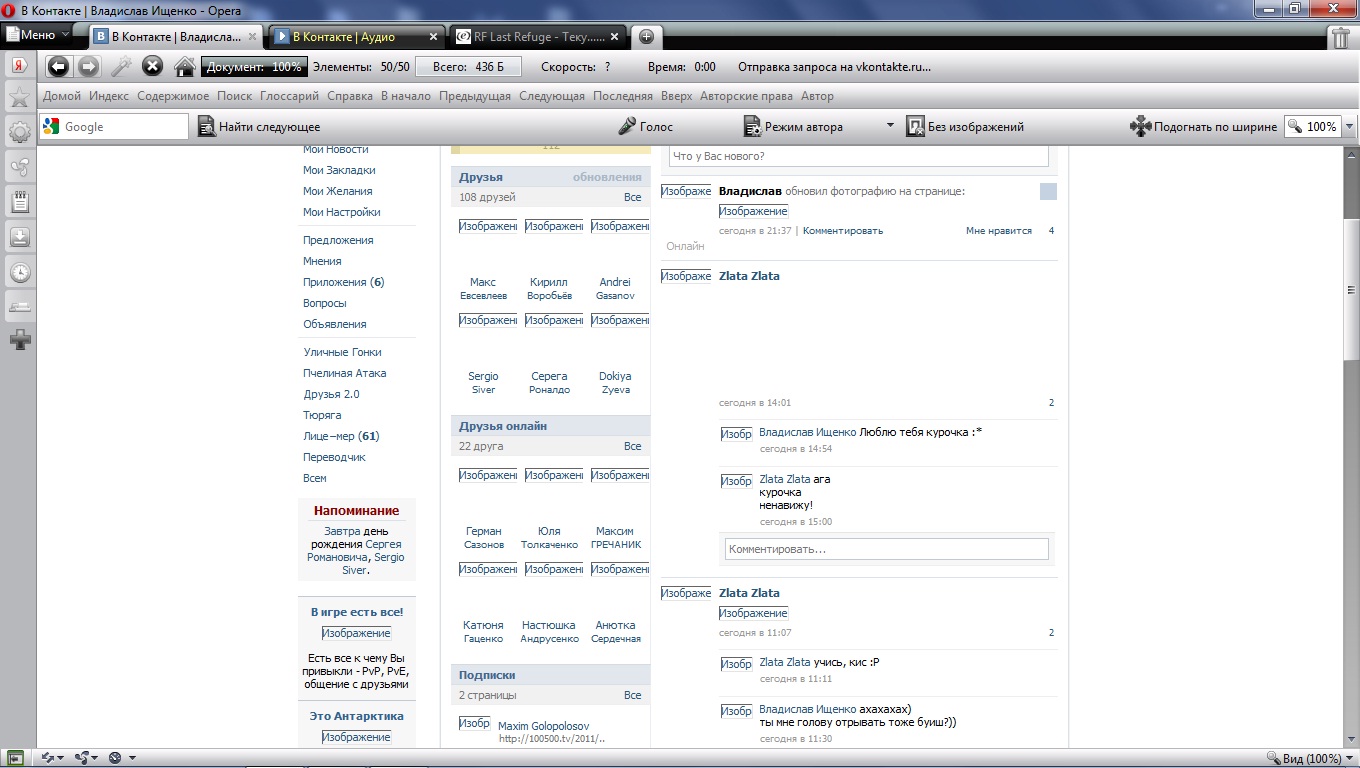Viewport: 1360px width, 768px height.
Task: Toggle the Without images button
Action: tap(965, 126)
